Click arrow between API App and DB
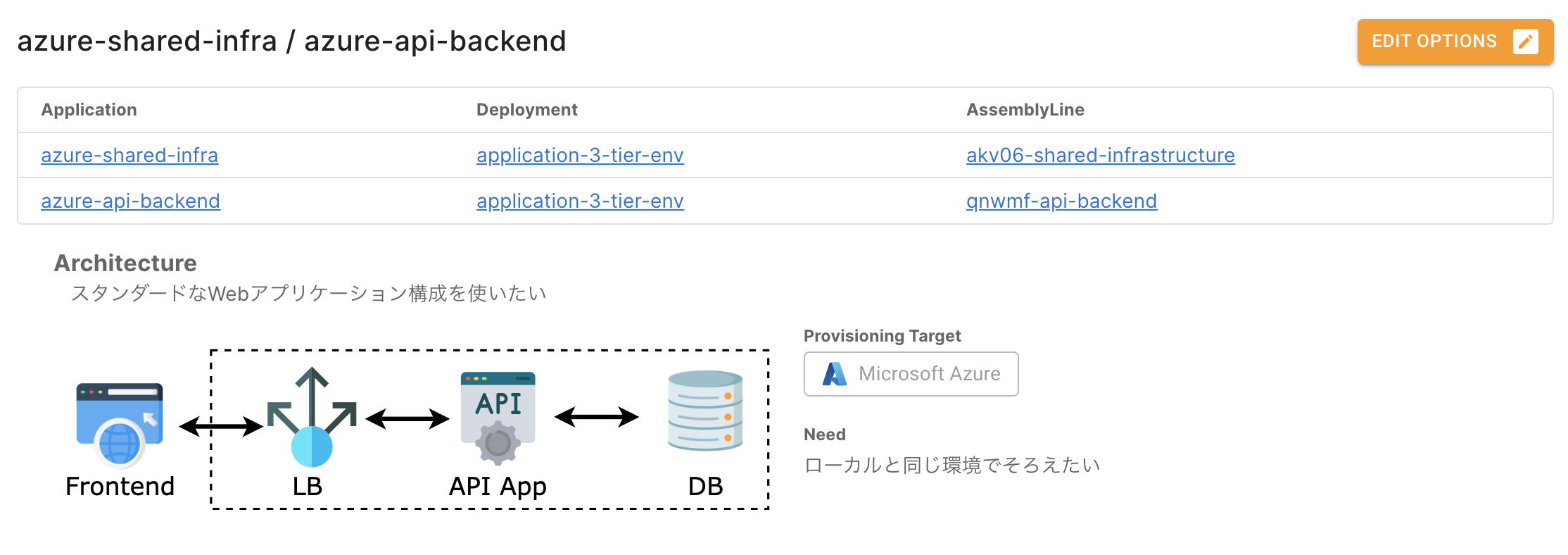The height and width of the screenshot is (555, 1568). pyautogui.click(x=597, y=417)
